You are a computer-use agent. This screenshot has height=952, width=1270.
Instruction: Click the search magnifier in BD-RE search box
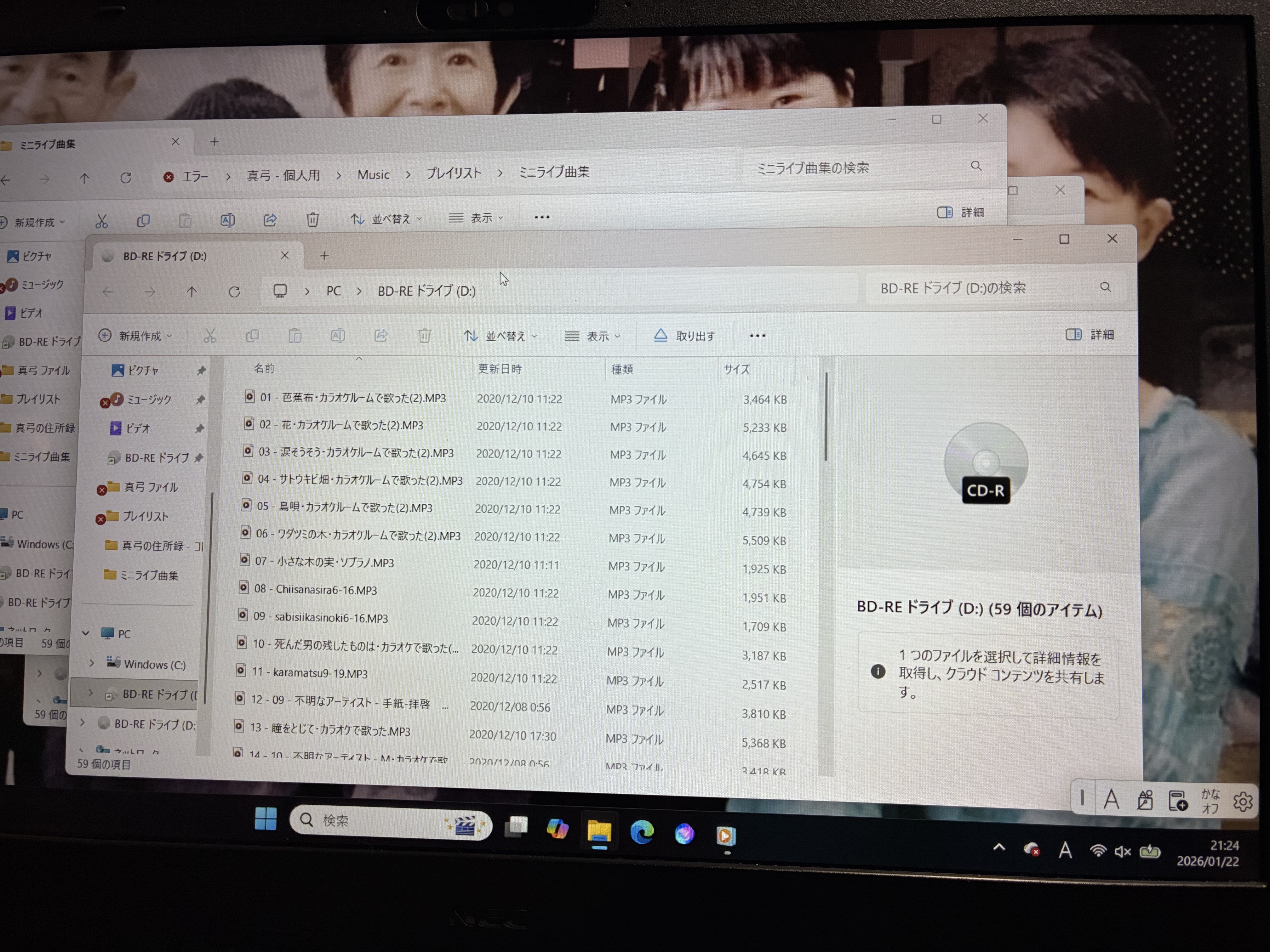(x=1105, y=287)
